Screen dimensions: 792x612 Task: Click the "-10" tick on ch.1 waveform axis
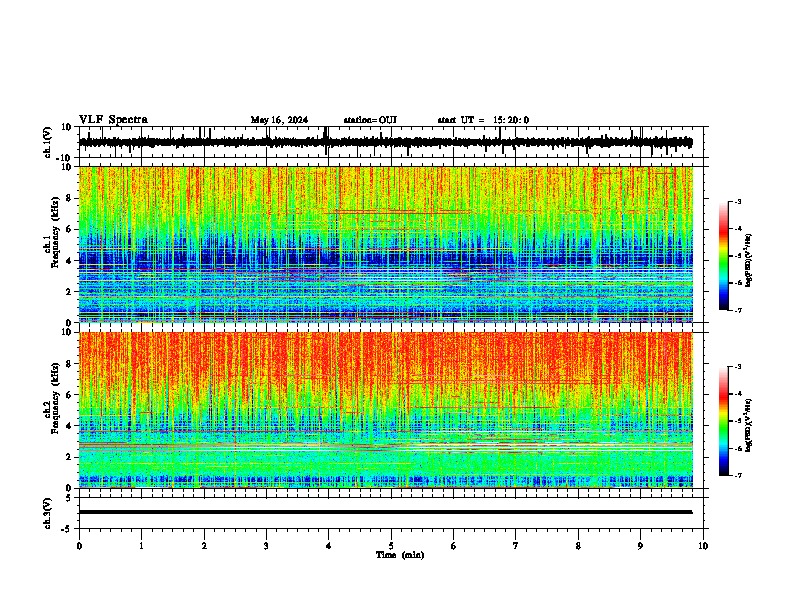(65, 158)
